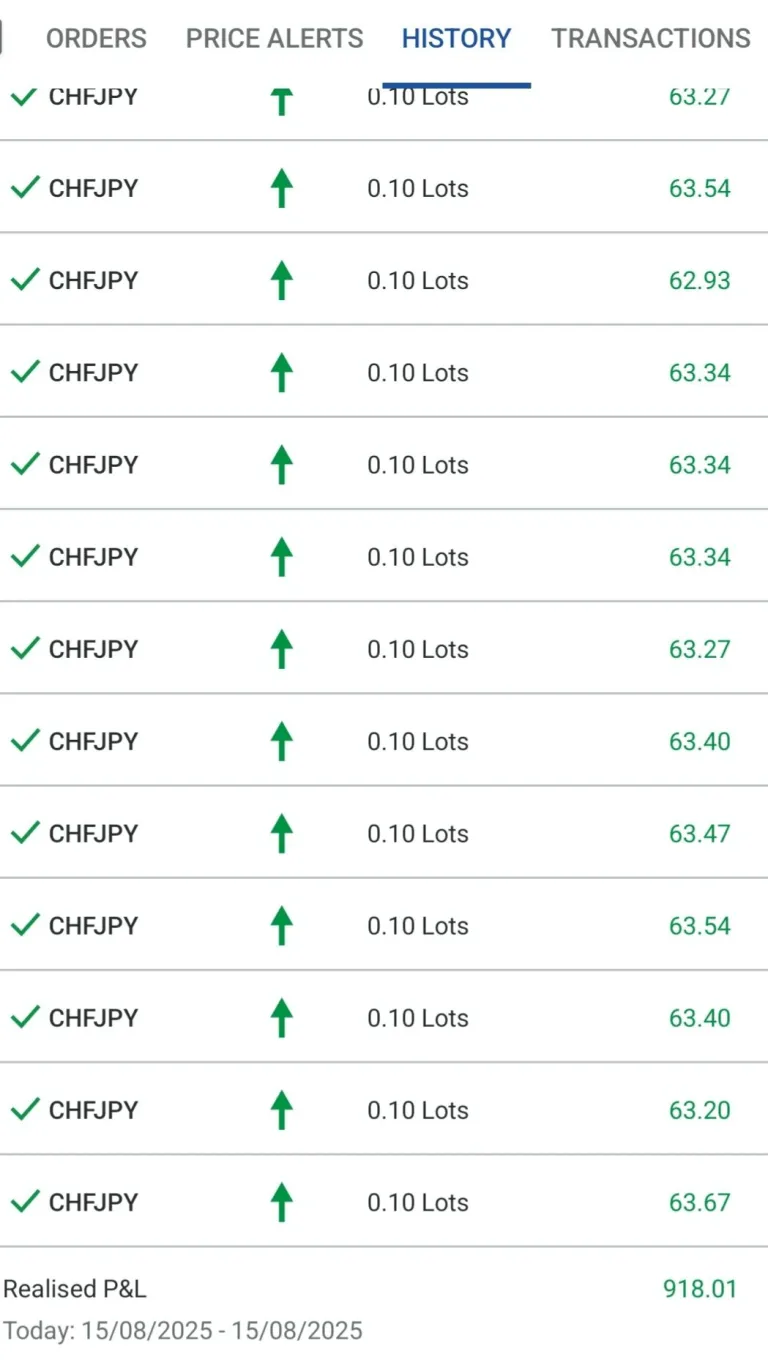The image size is (768, 1365).
Task: Select the HISTORY tab
Action: click(456, 39)
